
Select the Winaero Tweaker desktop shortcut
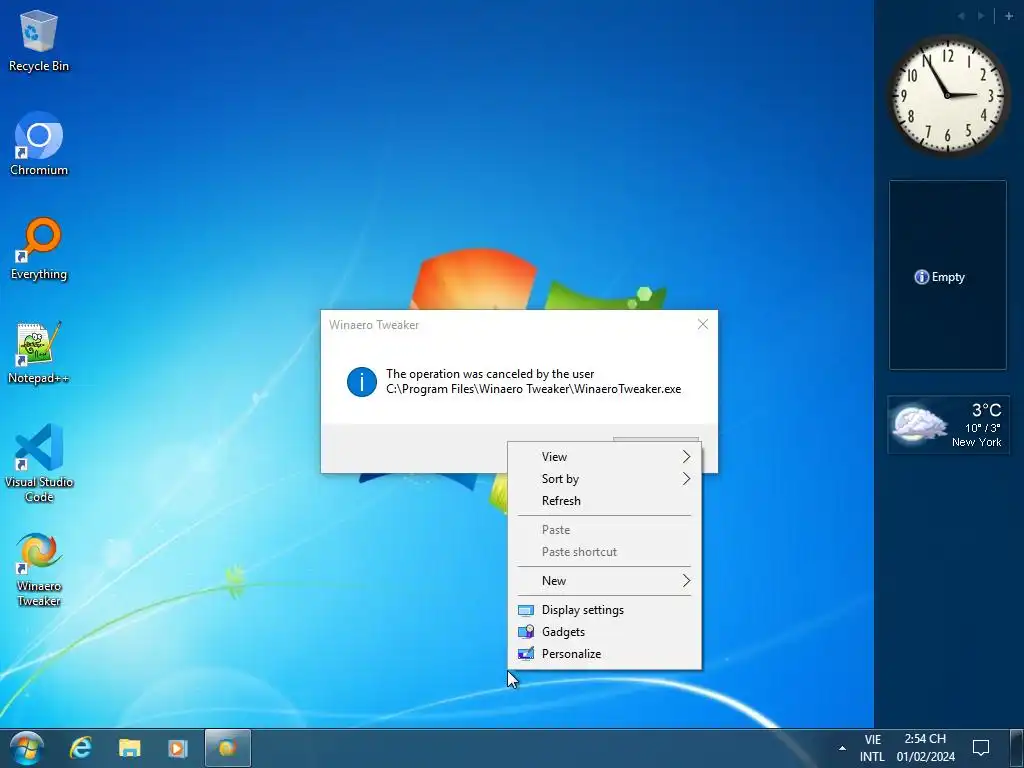pyautogui.click(x=39, y=569)
